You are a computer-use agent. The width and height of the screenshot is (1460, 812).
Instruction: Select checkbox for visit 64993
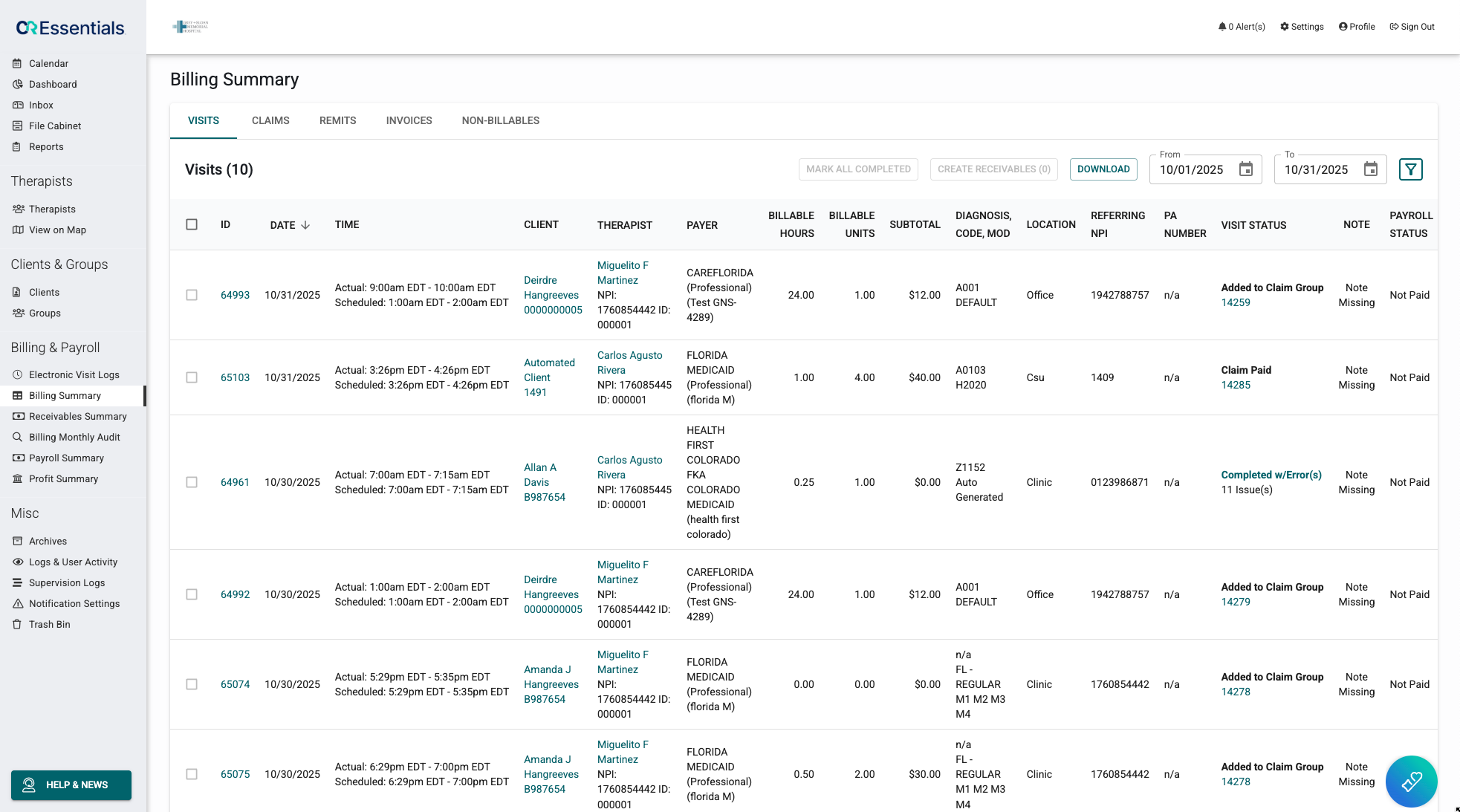click(192, 295)
